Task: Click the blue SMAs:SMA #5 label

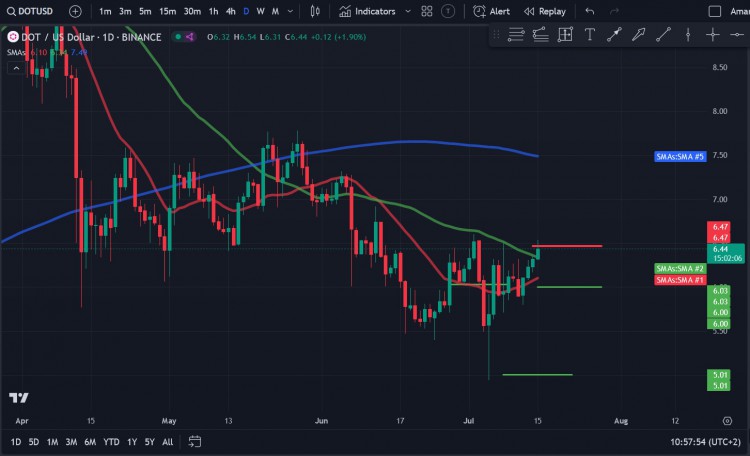Action: [x=680, y=156]
